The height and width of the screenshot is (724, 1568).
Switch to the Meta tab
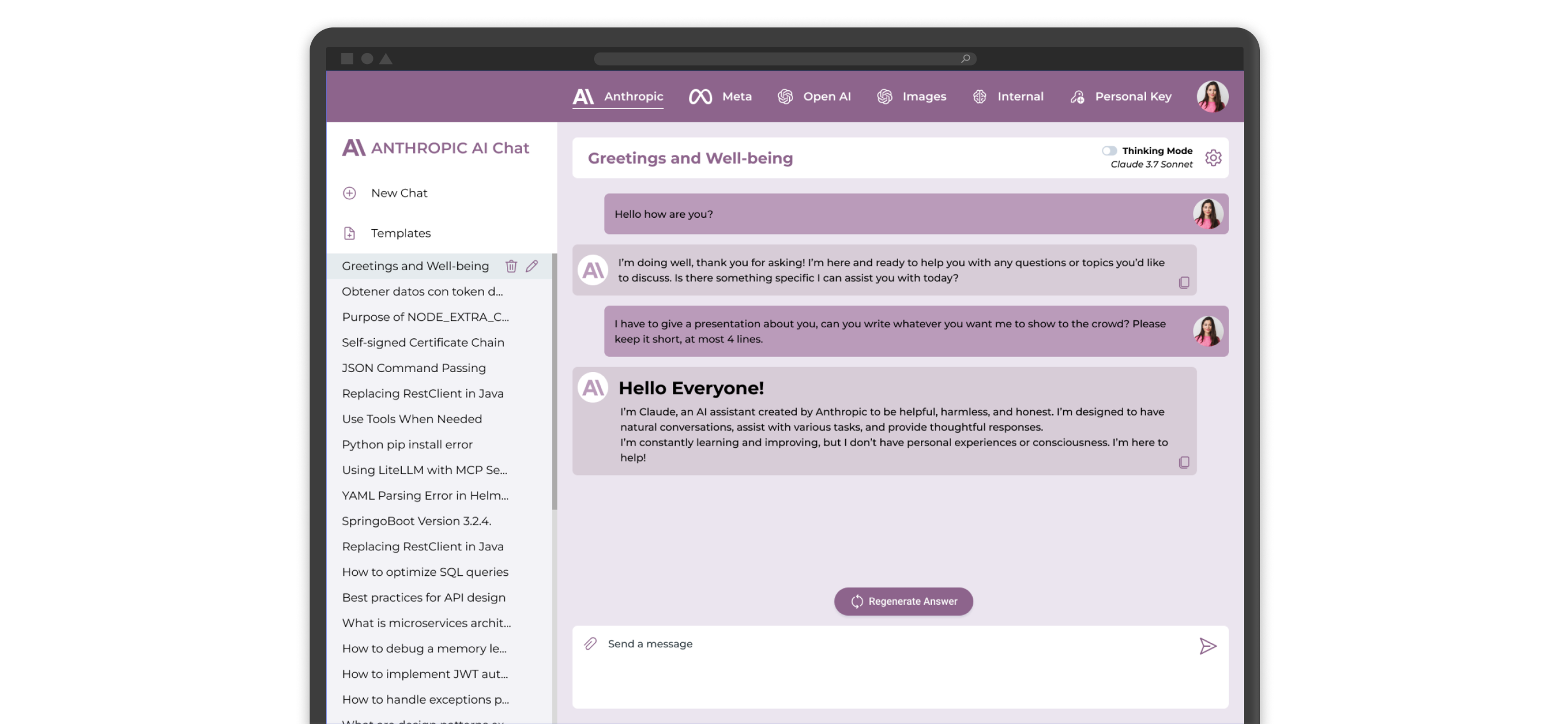tap(720, 97)
